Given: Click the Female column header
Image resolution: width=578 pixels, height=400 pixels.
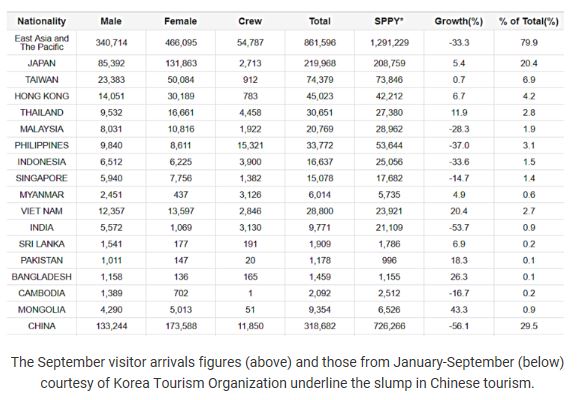Looking at the screenshot, I should click(181, 21).
